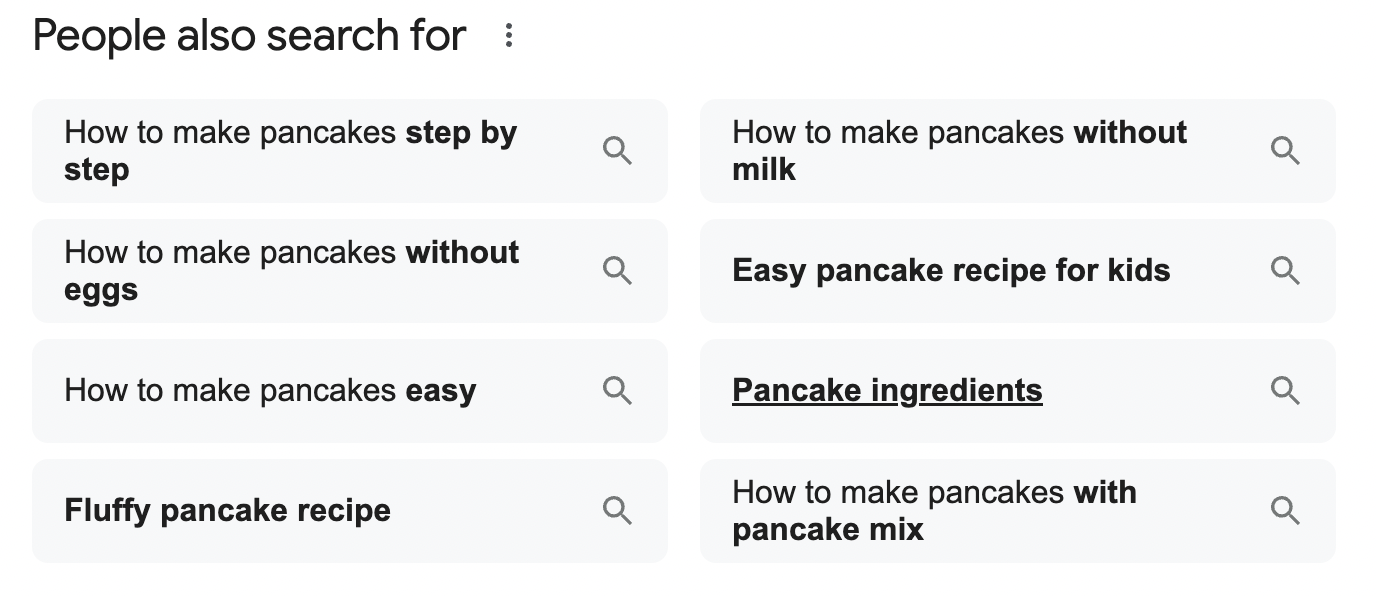
Task: Click the magnifier icon for "How to make pancakes easy"
Action: click(x=617, y=390)
